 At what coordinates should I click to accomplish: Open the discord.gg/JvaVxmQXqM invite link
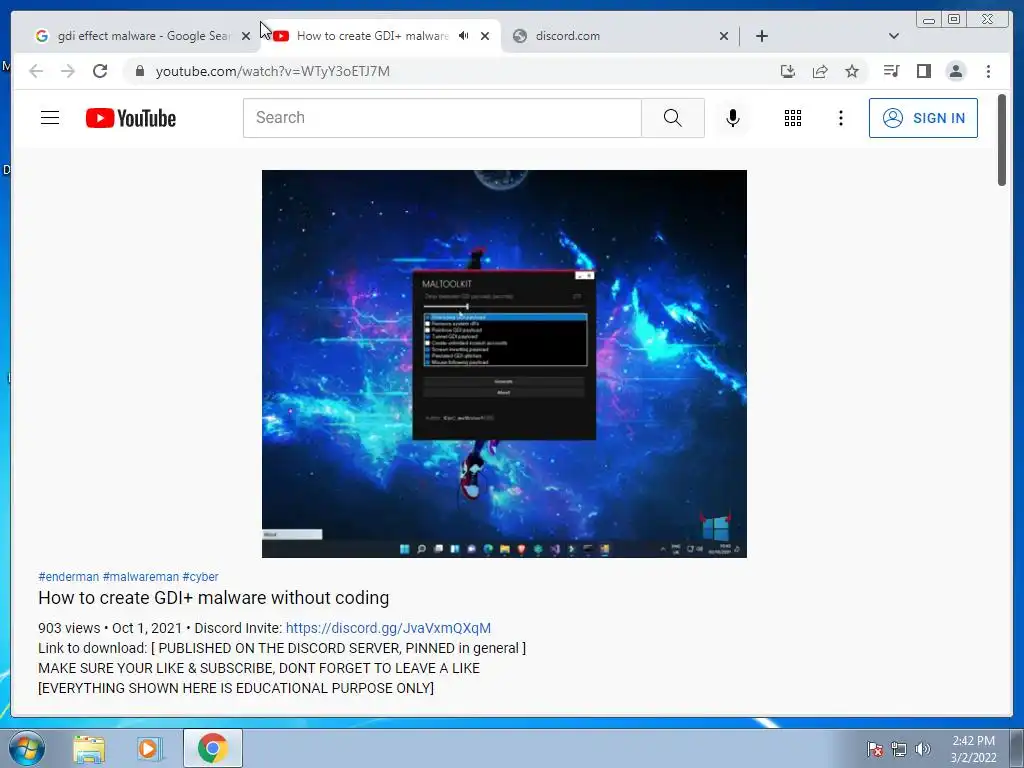389,628
